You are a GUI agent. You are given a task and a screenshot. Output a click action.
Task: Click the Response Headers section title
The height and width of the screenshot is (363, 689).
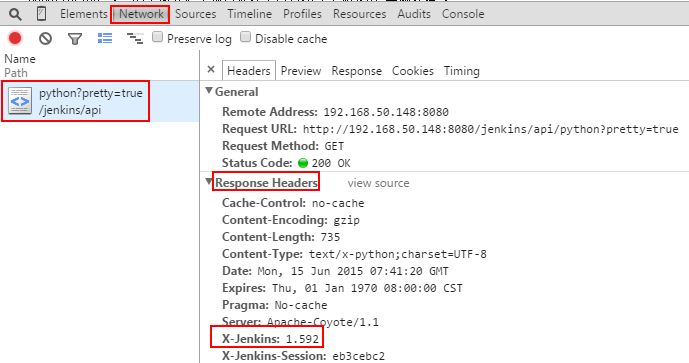click(266, 182)
